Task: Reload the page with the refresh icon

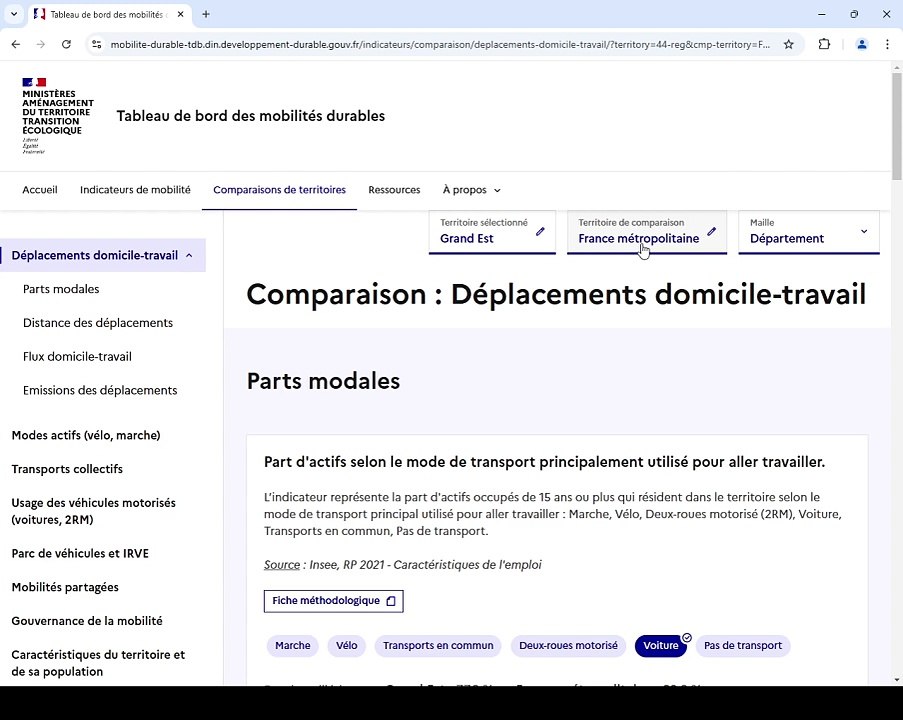Action: 66,44
